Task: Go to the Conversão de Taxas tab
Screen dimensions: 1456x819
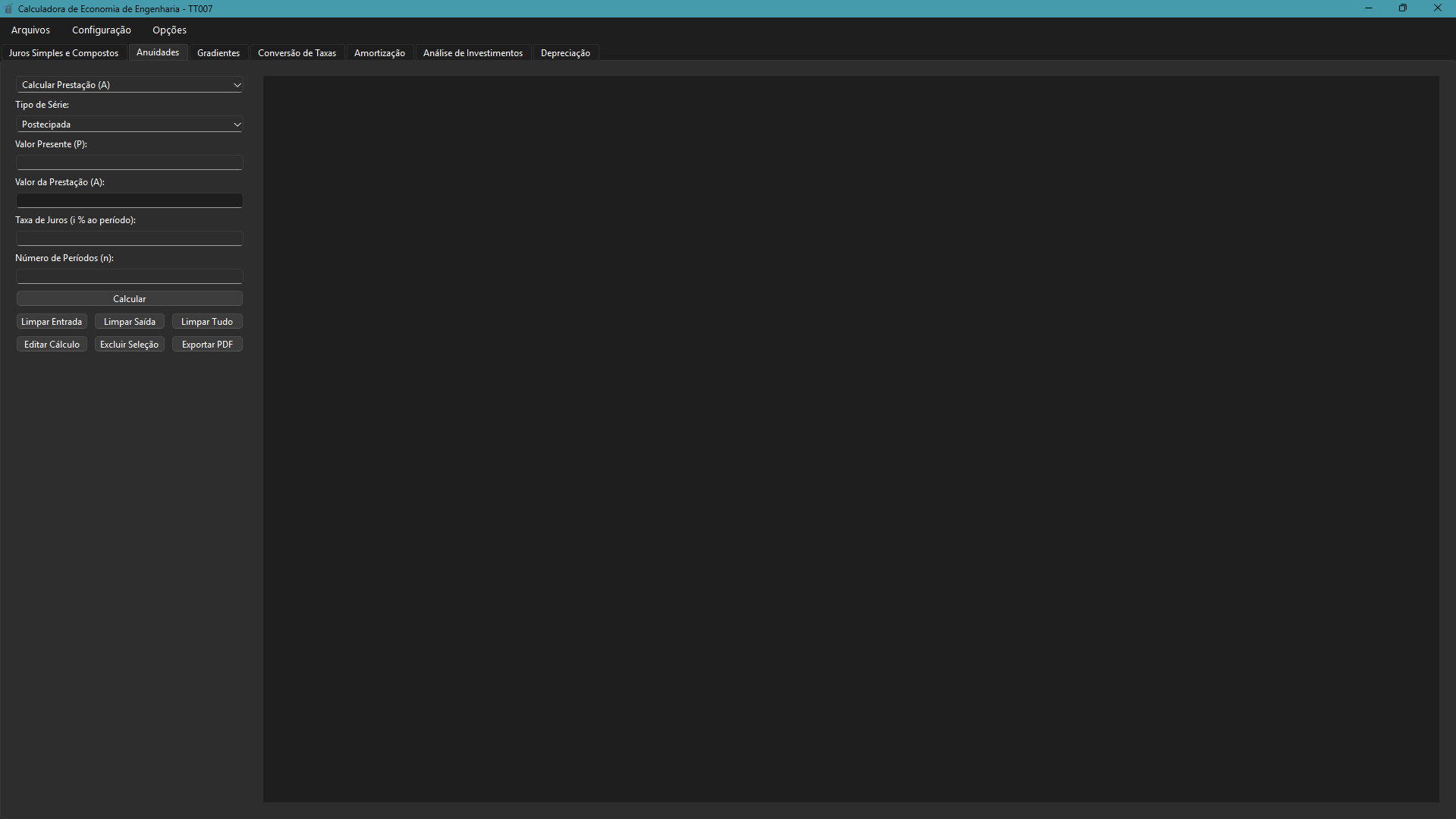Action: point(297,53)
